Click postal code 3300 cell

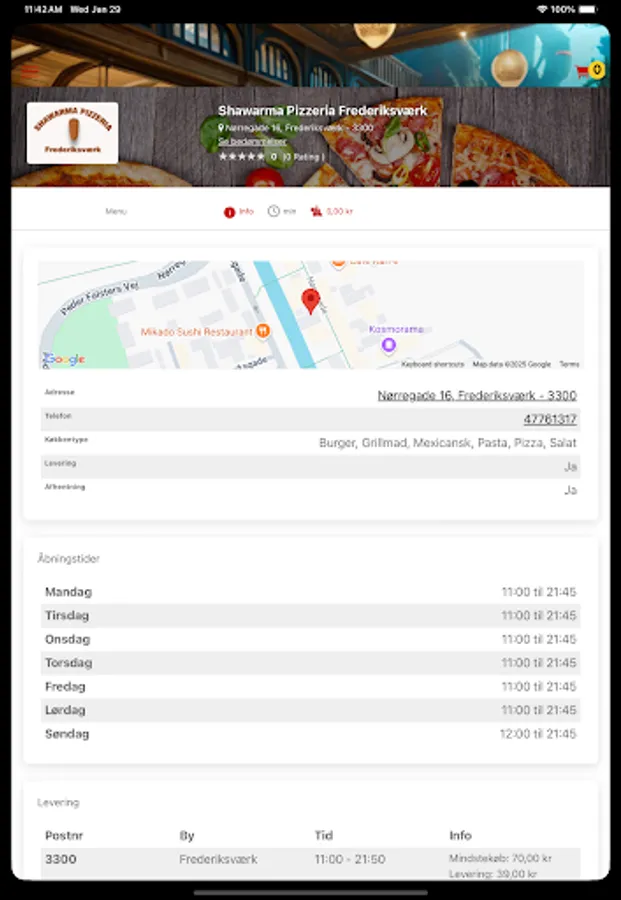61,859
